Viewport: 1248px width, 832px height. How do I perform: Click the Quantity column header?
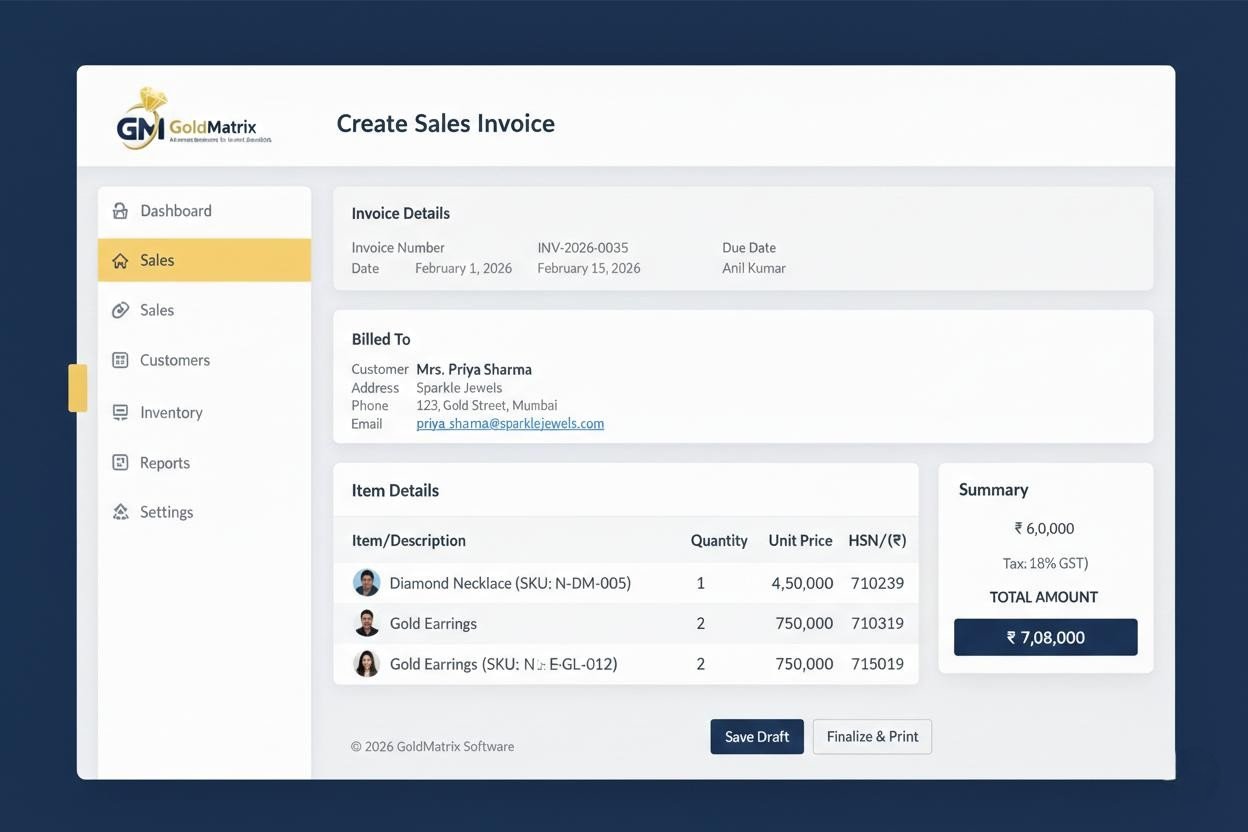tap(718, 541)
